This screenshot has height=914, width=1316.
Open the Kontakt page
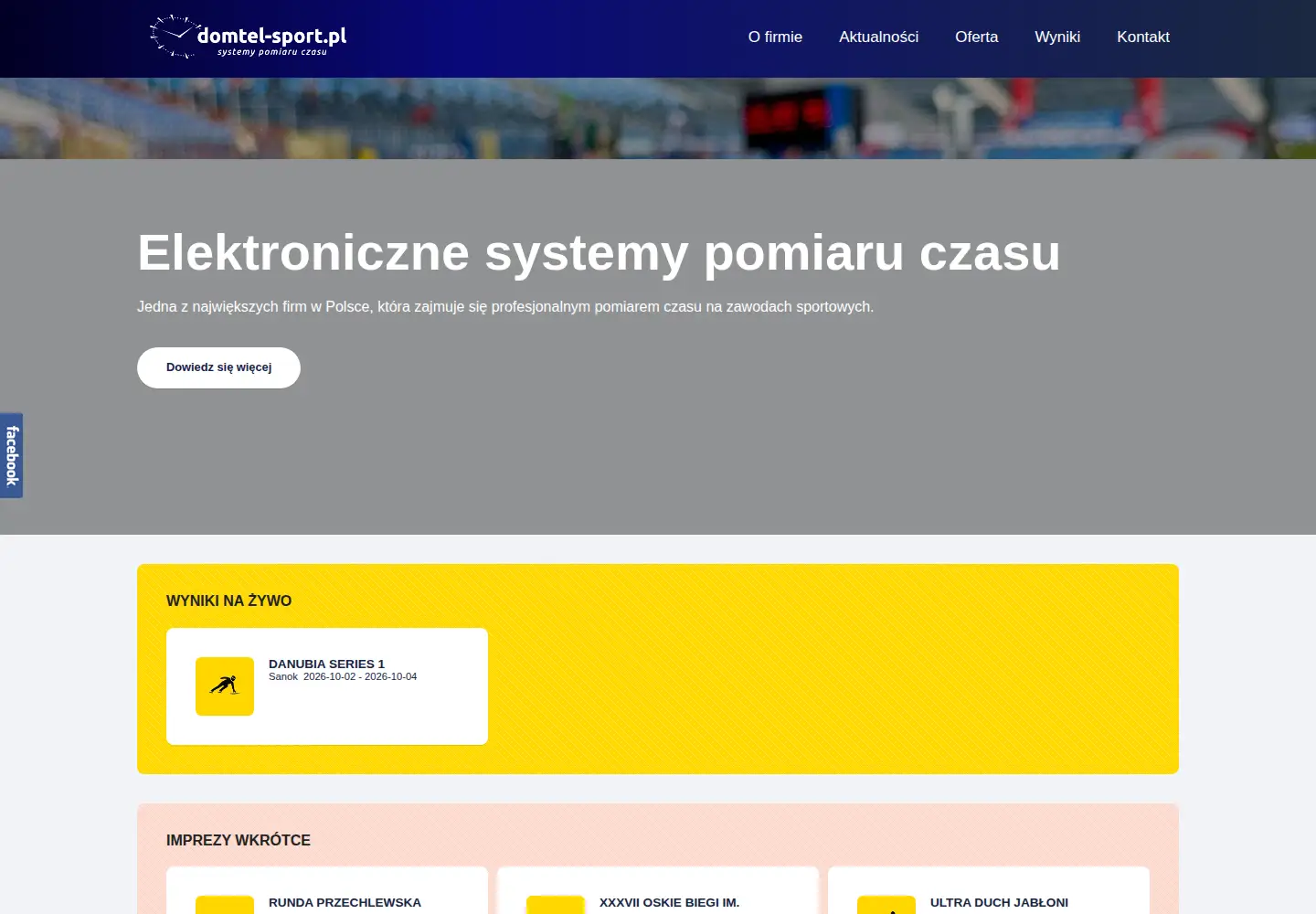[1143, 37]
